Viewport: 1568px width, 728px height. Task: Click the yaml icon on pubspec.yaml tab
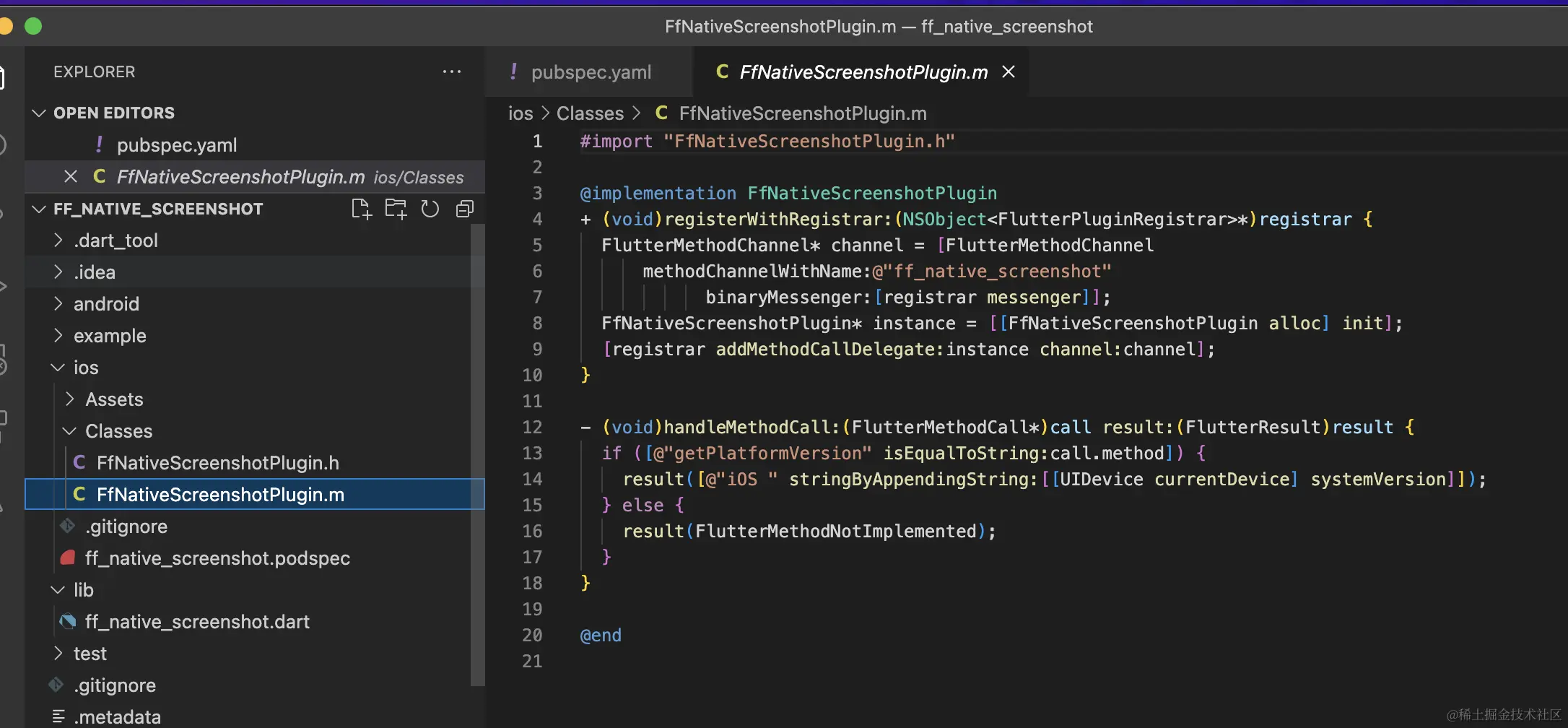tap(513, 71)
